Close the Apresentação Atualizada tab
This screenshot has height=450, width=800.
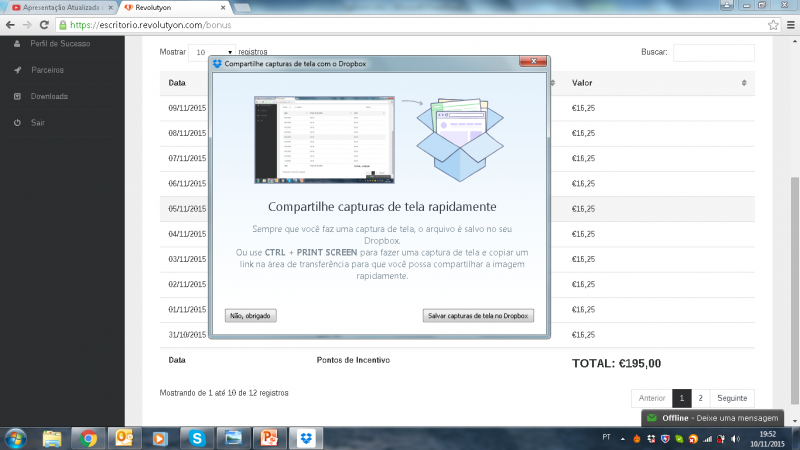pos(110,8)
